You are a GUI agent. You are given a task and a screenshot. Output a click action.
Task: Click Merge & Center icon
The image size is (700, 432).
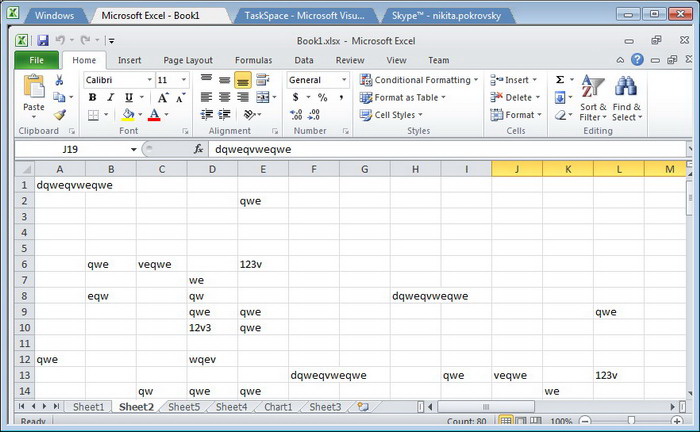point(262,97)
